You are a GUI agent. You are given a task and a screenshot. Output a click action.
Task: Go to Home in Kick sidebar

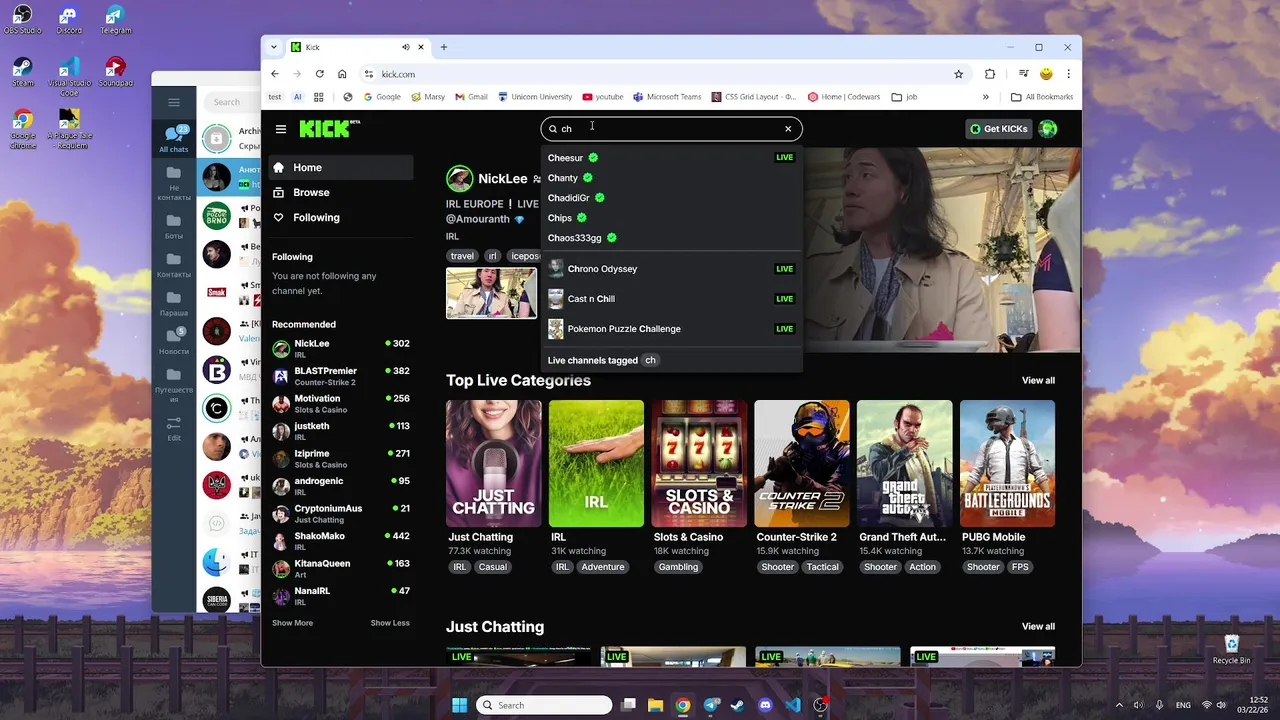[341, 167]
